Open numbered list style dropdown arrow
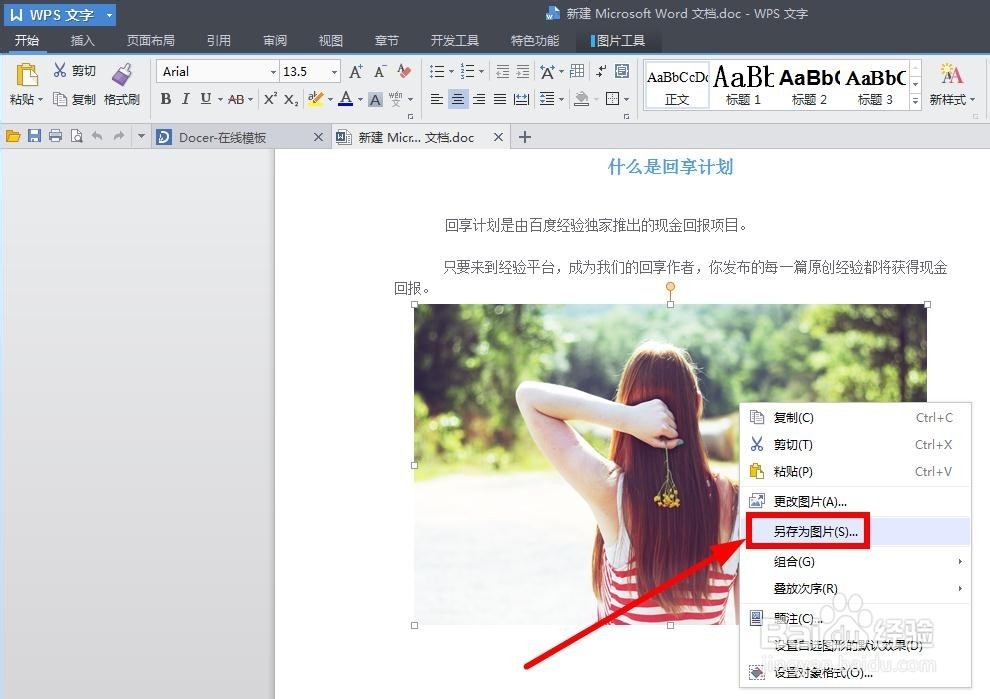The width and height of the screenshot is (990, 699). [x=481, y=71]
